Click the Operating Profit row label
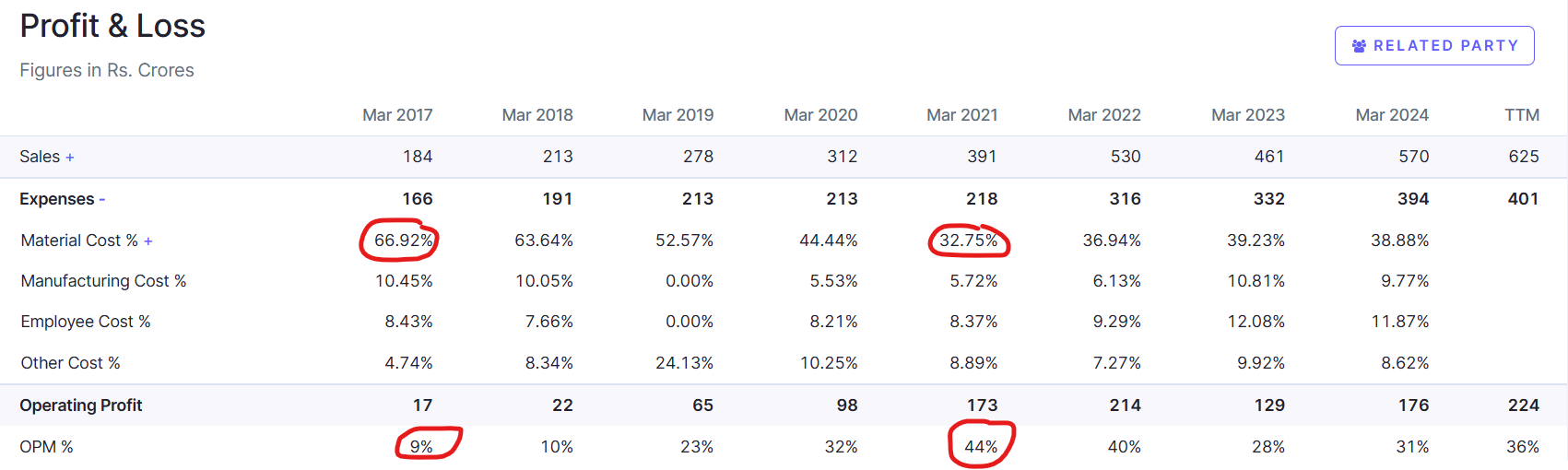The height and width of the screenshot is (470, 1568). click(x=81, y=405)
